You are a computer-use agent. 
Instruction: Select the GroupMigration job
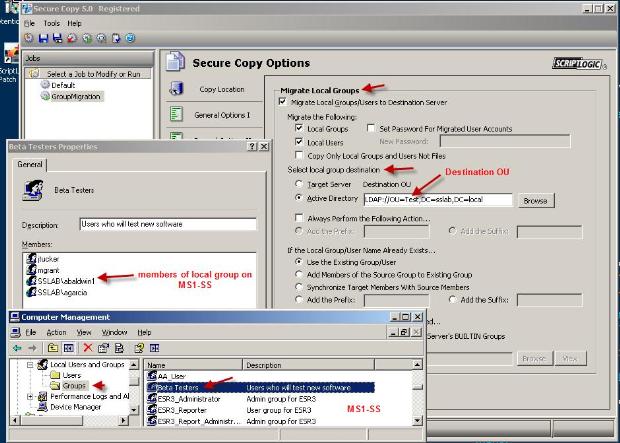(x=76, y=96)
